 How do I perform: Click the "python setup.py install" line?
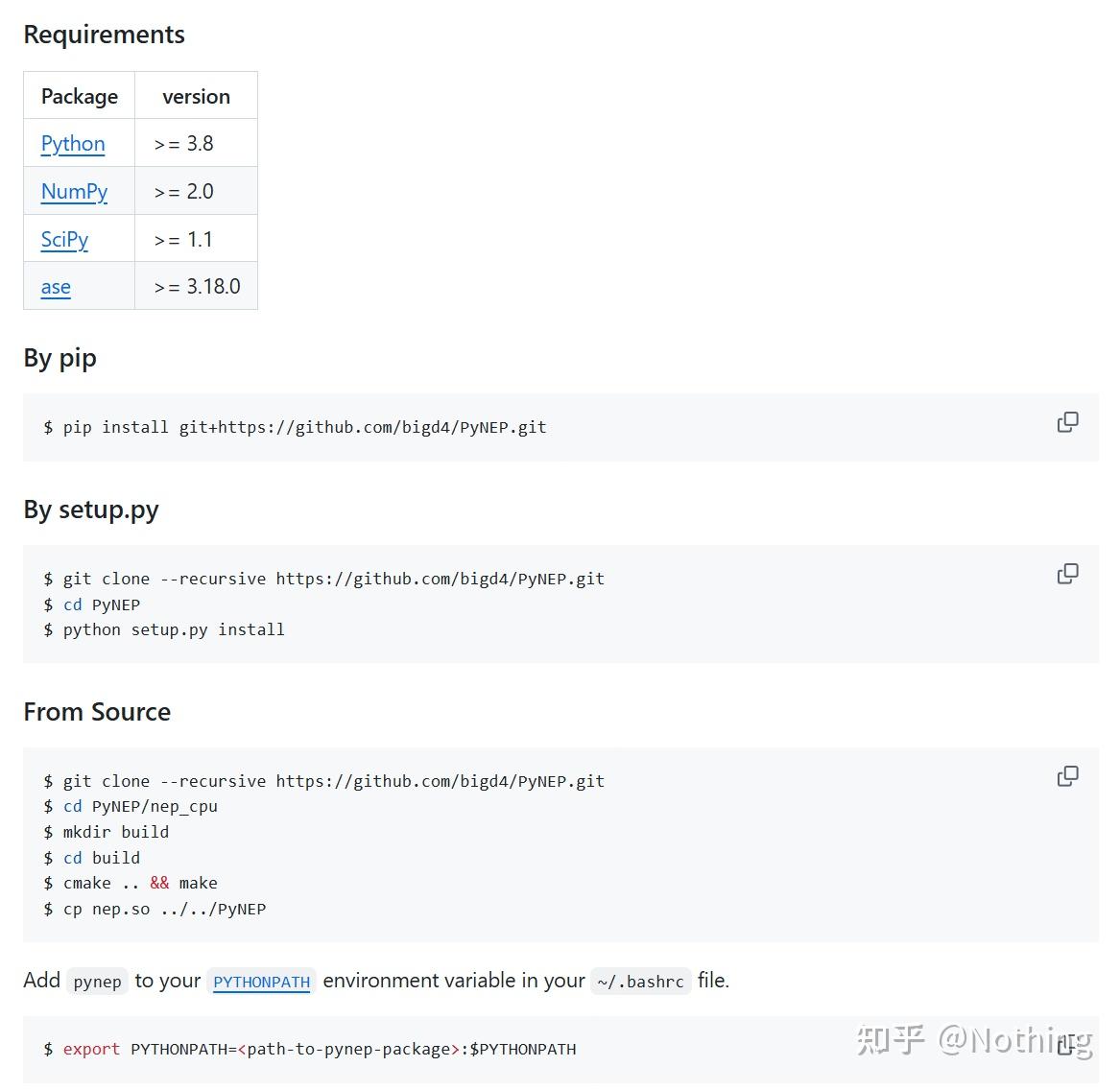coord(173,629)
